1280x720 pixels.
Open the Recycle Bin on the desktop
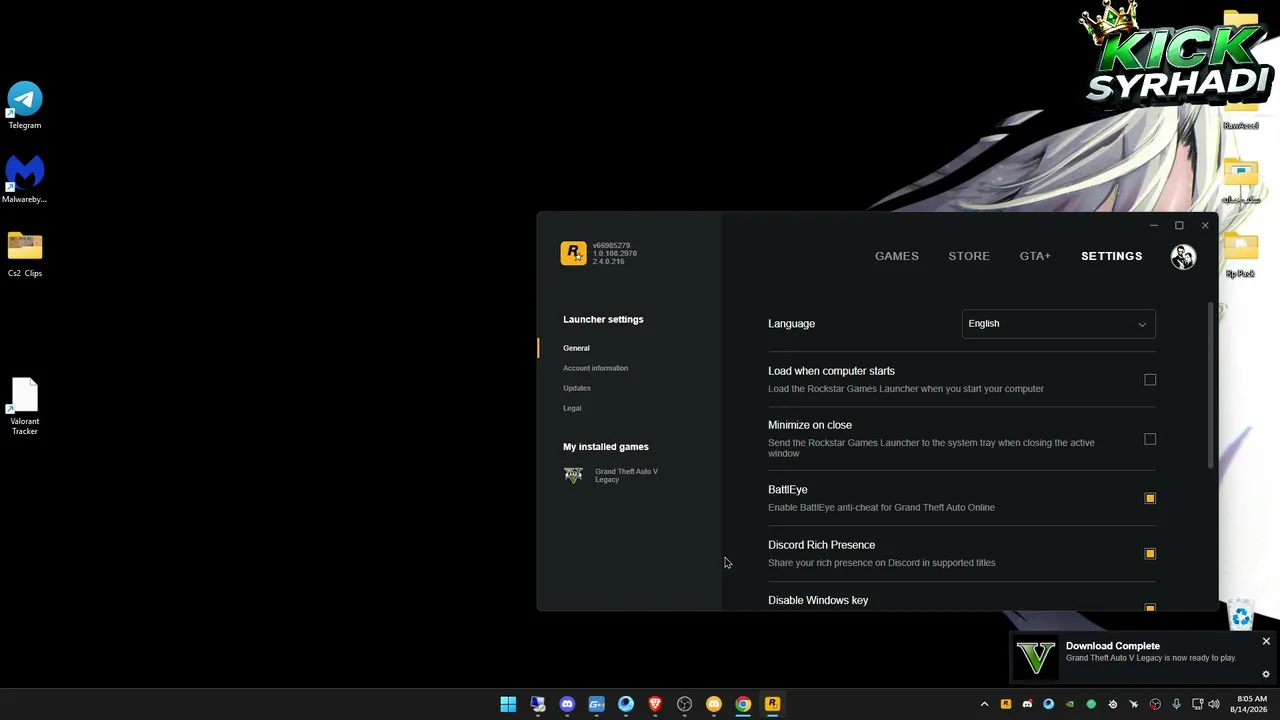pyautogui.click(x=1241, y=617)
